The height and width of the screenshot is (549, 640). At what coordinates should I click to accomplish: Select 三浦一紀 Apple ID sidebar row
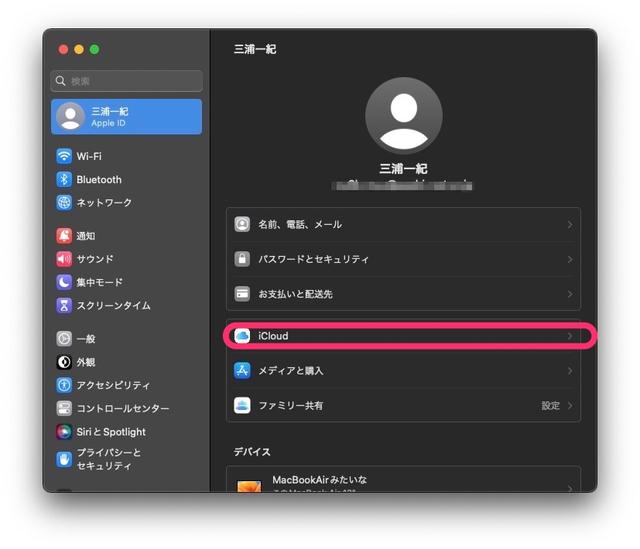(x=127, y=117)
